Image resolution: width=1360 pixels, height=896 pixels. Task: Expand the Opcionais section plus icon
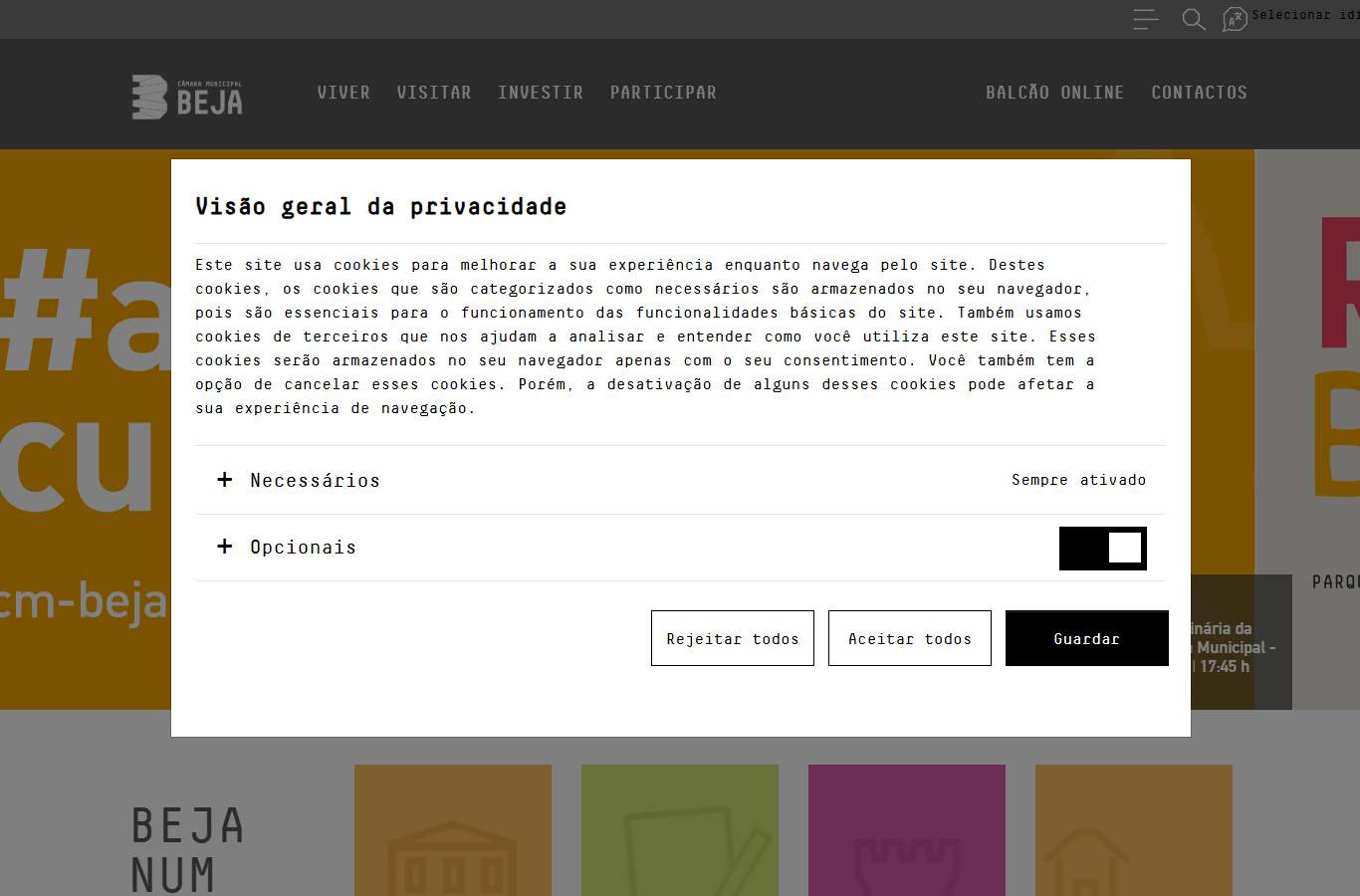click(x=225, y=547)
